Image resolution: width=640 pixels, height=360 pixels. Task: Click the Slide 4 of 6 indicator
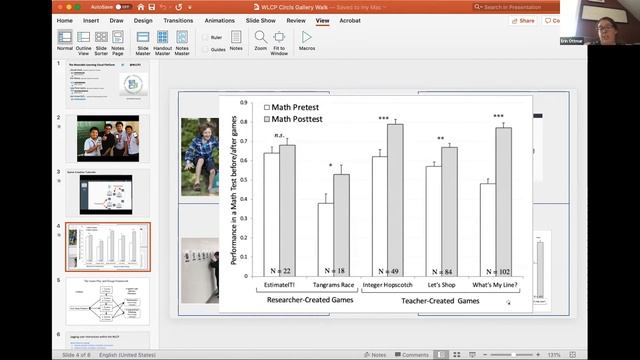coord(76,355)
